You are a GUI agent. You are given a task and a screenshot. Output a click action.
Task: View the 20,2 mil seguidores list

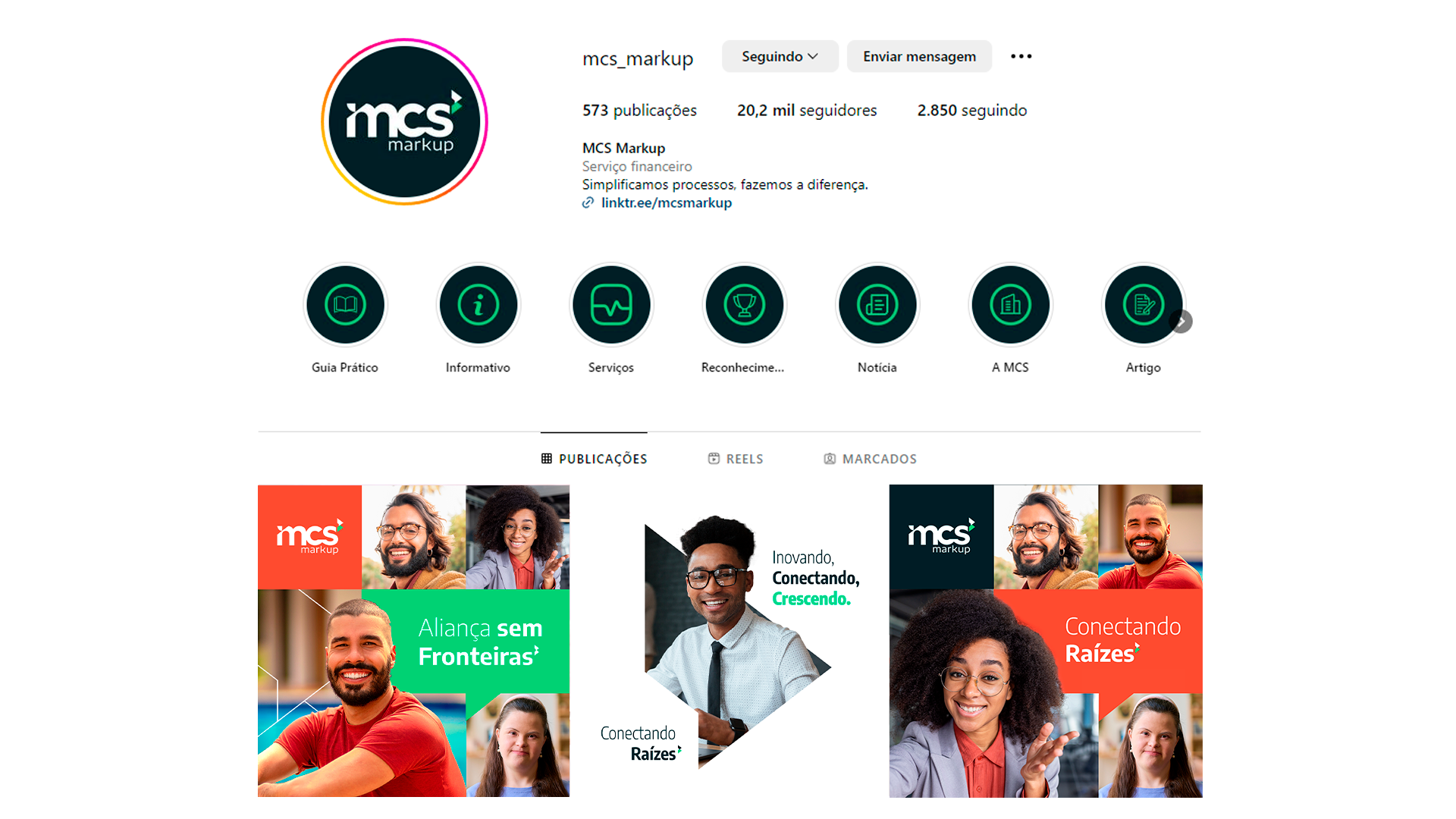pos(807,110)
